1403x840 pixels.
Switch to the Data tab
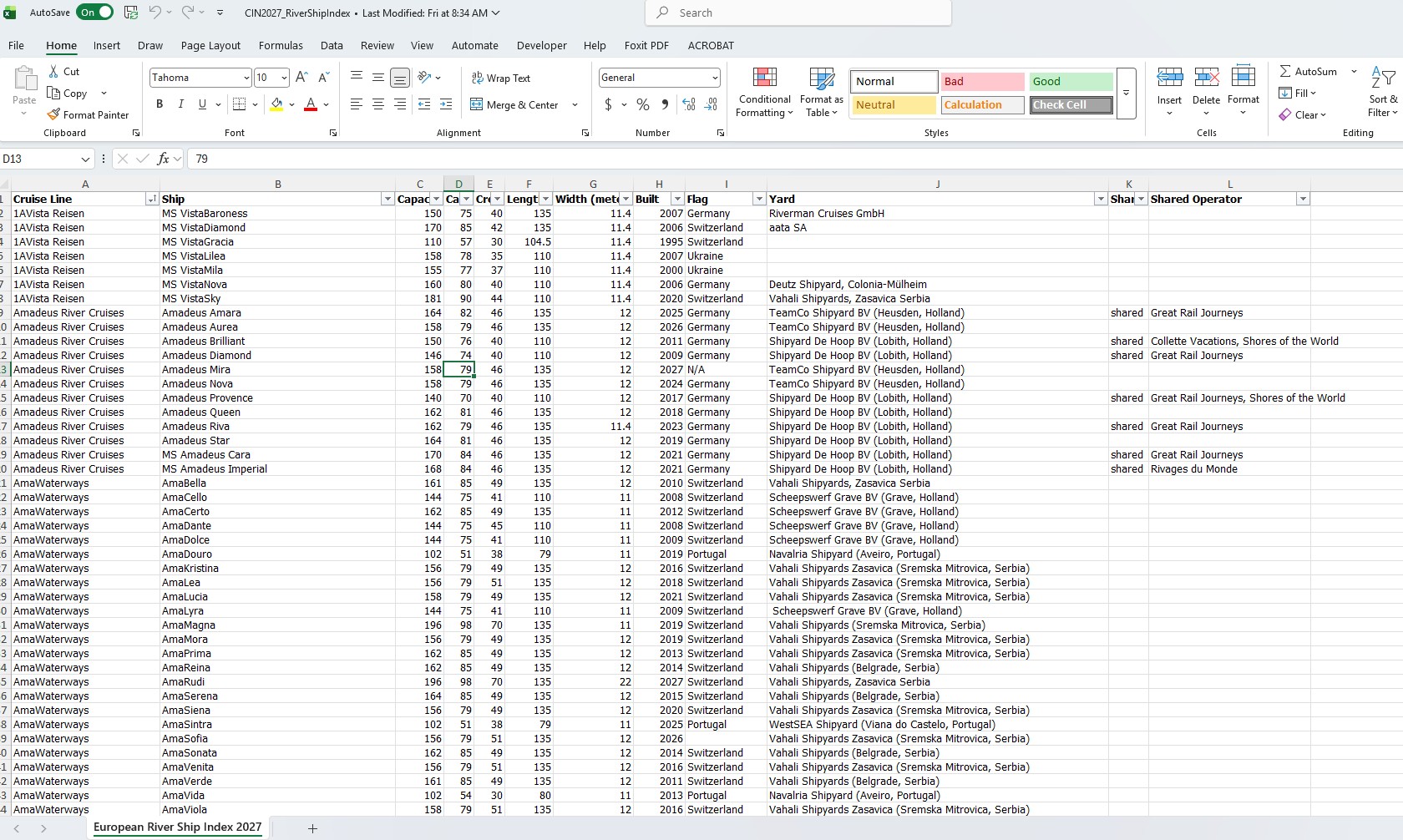(x=332, y=46)
